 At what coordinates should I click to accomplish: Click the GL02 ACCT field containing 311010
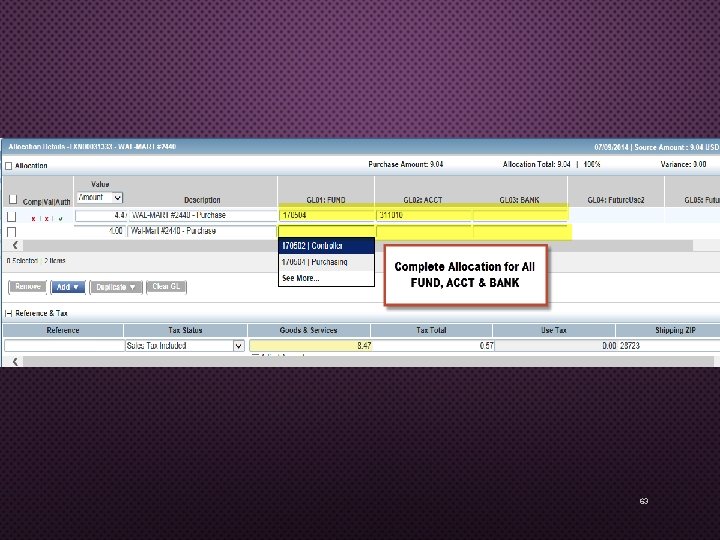424,215
